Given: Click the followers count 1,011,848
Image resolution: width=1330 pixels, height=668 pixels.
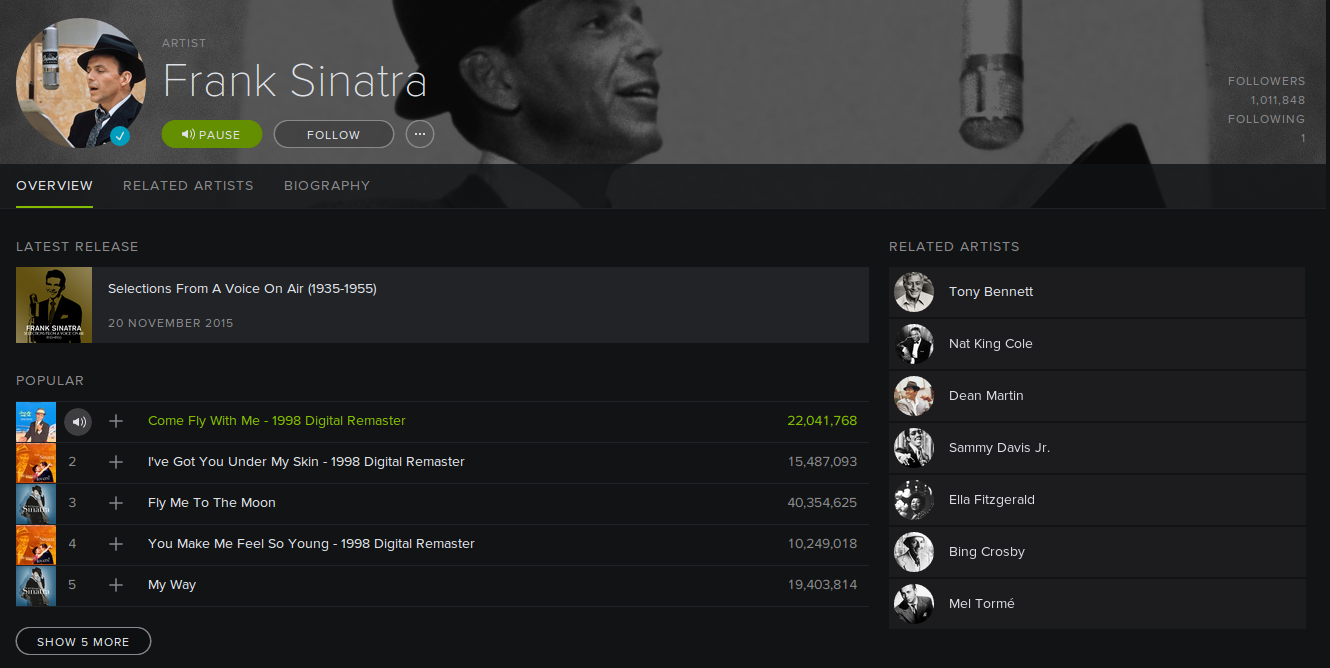Looking at the screenshot, I should point(1277,100).
